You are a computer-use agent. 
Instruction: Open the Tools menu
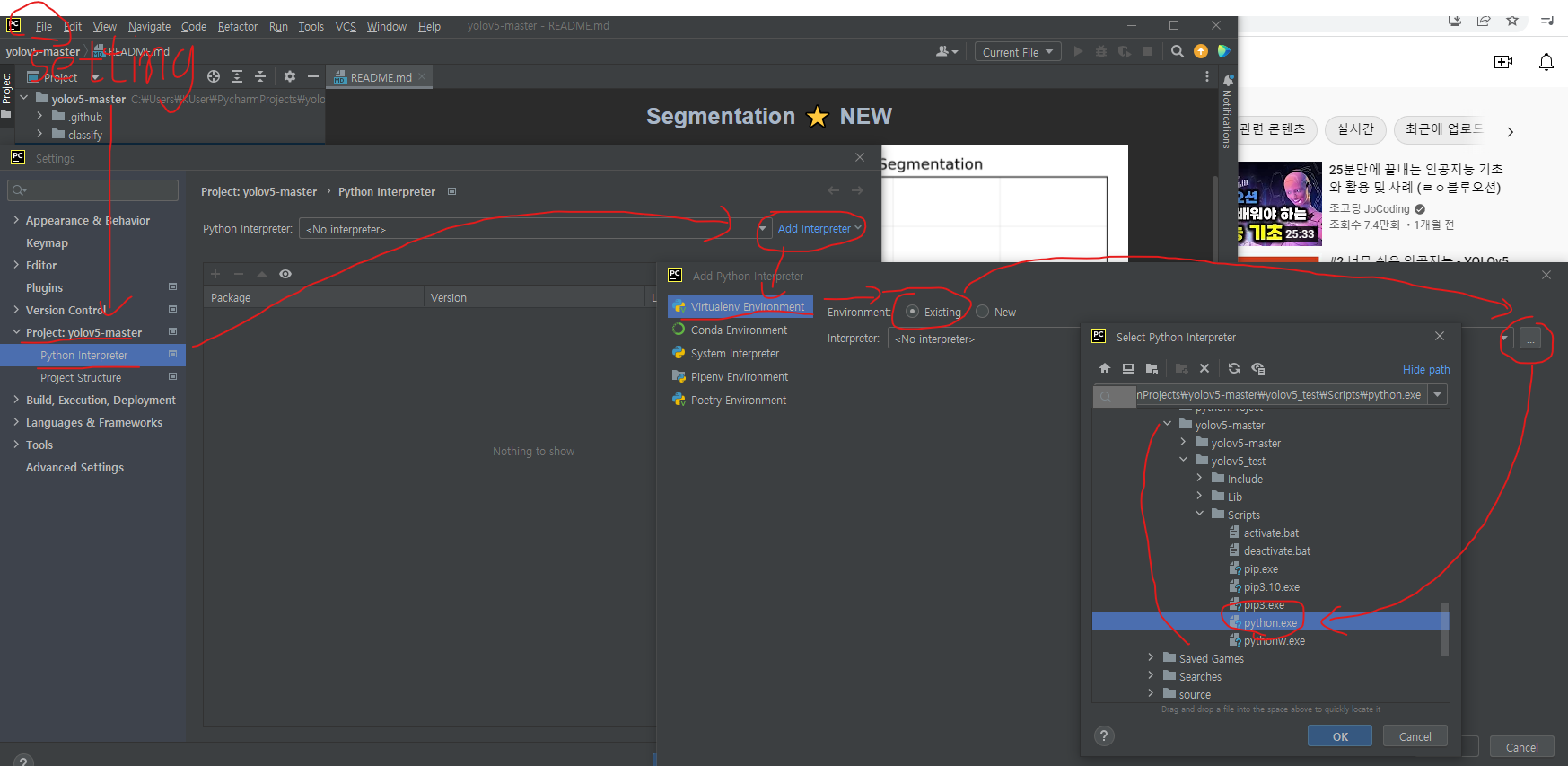(x=311, y=26)
